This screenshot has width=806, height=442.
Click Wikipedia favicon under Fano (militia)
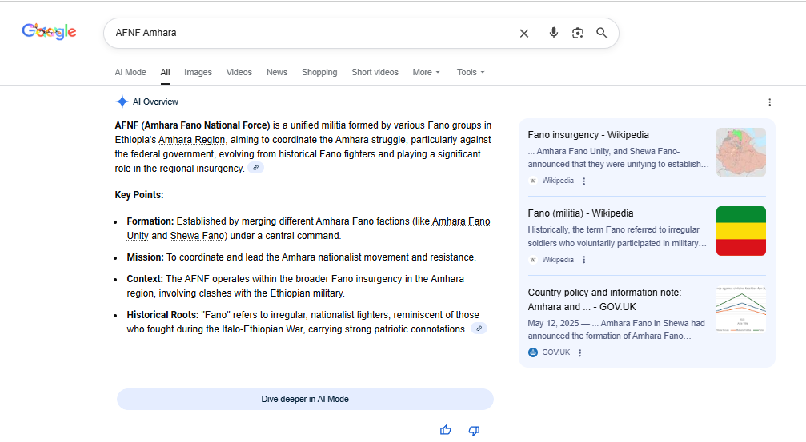point(533,260)
